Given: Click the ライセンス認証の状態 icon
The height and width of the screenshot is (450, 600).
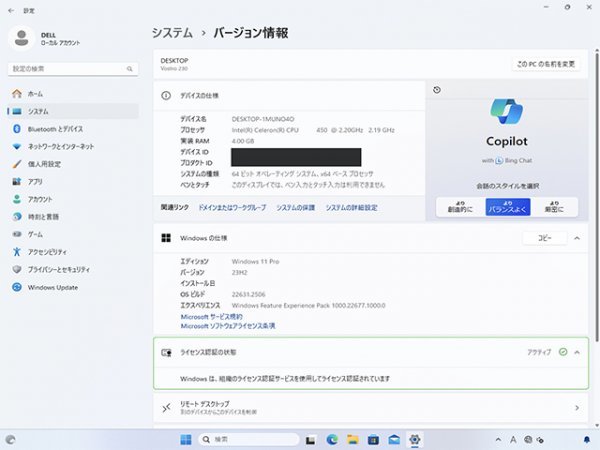Looking at the screenshot, I should point(166,352).
